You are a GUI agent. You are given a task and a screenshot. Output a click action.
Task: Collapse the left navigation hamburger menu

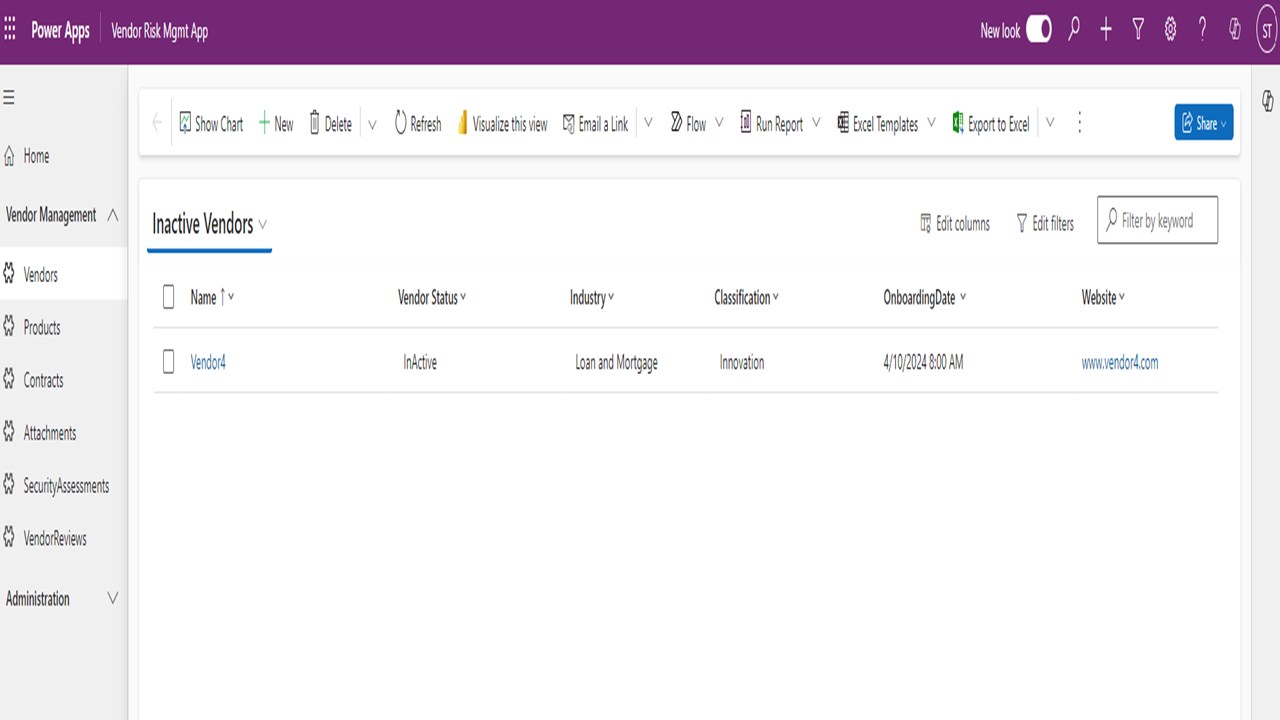click(8, 97)
